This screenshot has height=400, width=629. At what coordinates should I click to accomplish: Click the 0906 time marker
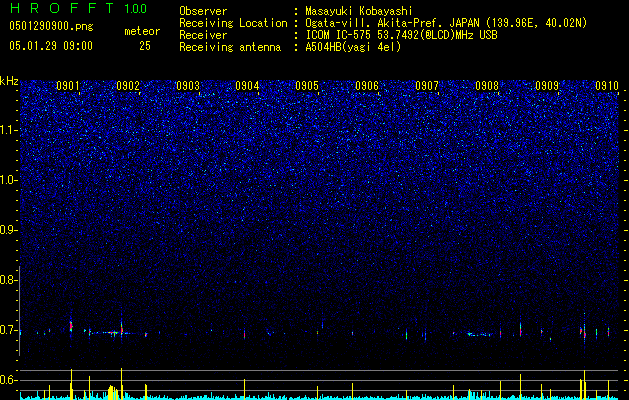pyautogui.click(x=367, y=86)
